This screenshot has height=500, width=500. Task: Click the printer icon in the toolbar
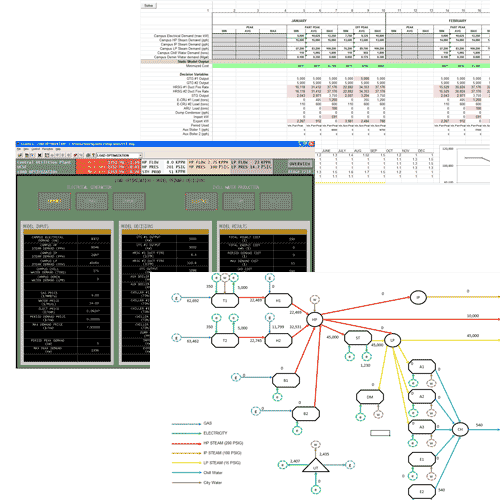(88, 155)
